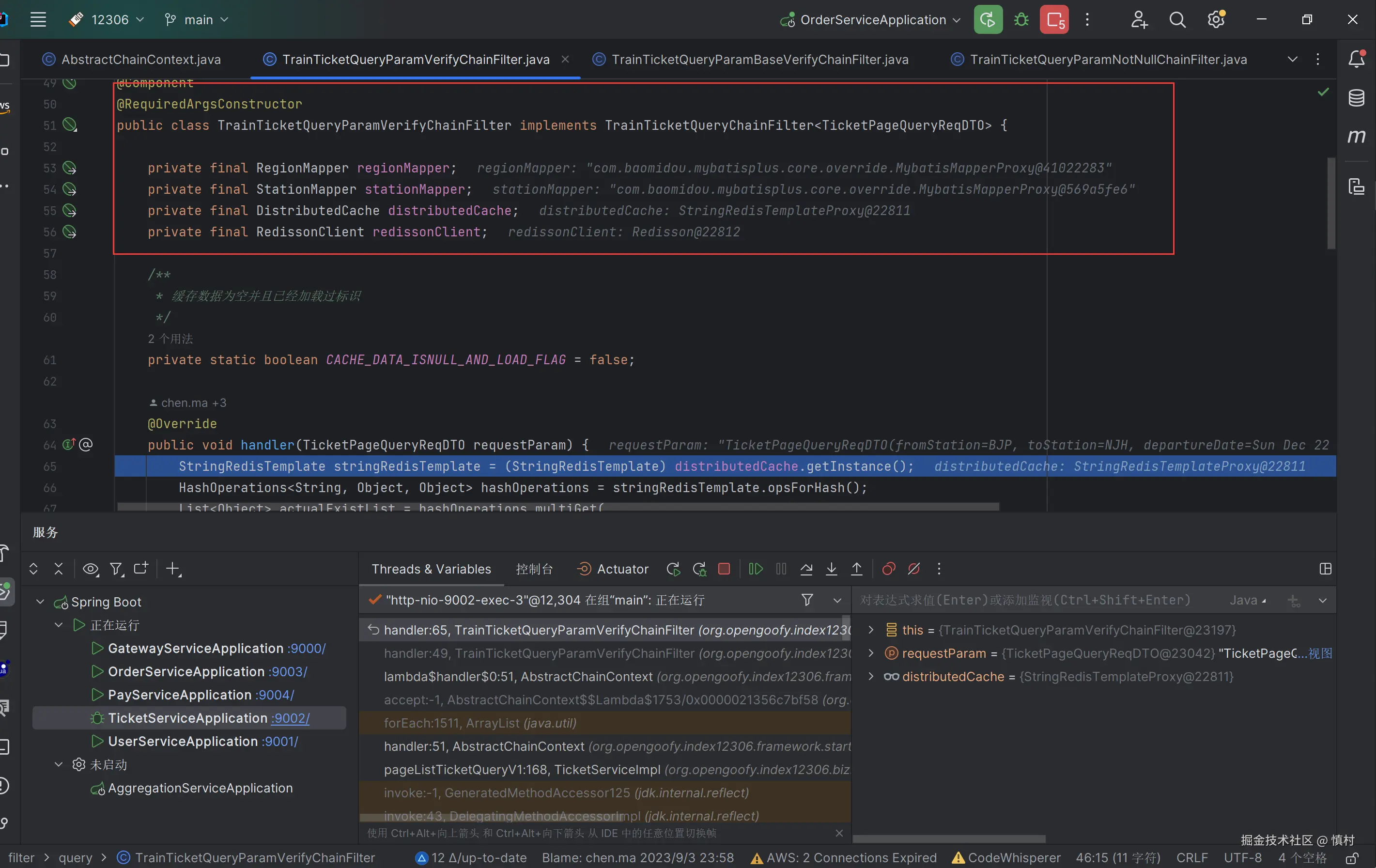Open the Database tool window icon

[x=1357, y=98]
